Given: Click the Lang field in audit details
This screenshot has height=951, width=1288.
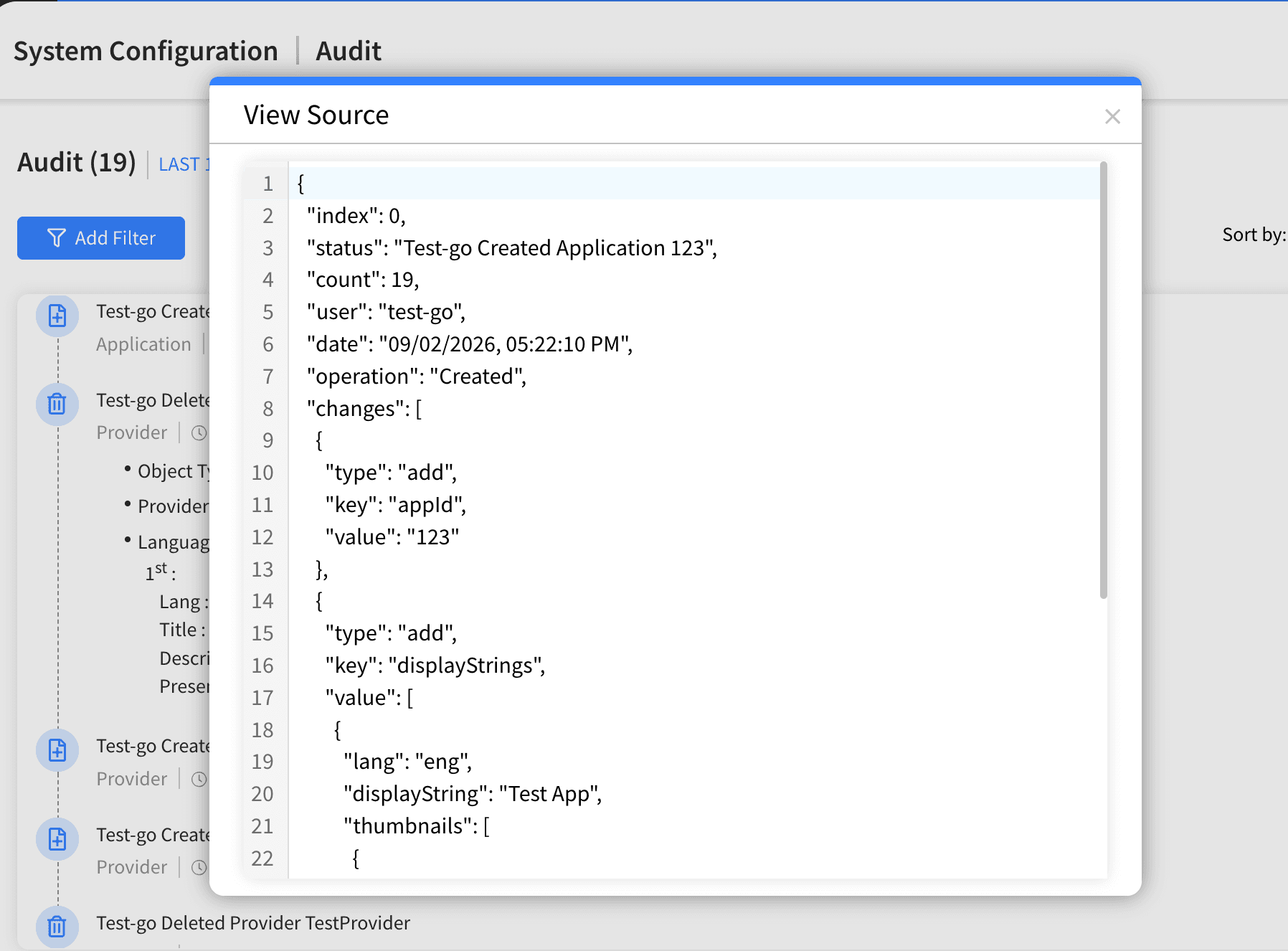Looking at the screenshot, I should point(184,602).
